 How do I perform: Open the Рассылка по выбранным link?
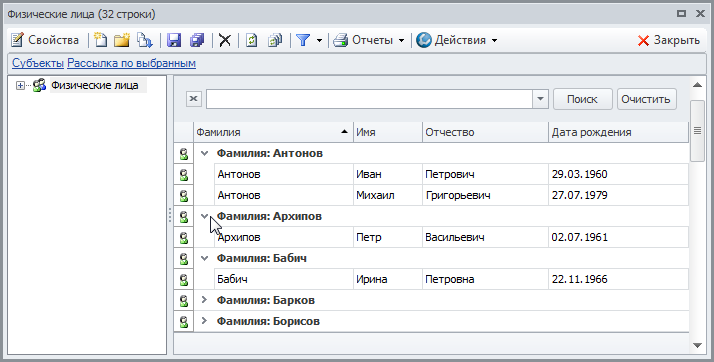point(132,63)
